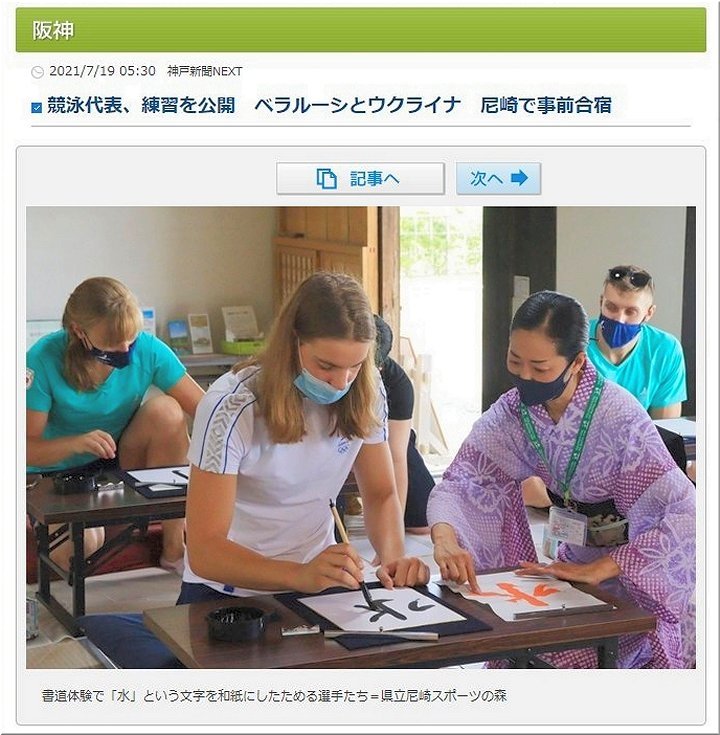This screenshot has width=720, height=735.
Task: Open the 記事へ article button
Action: pos(360,179)
